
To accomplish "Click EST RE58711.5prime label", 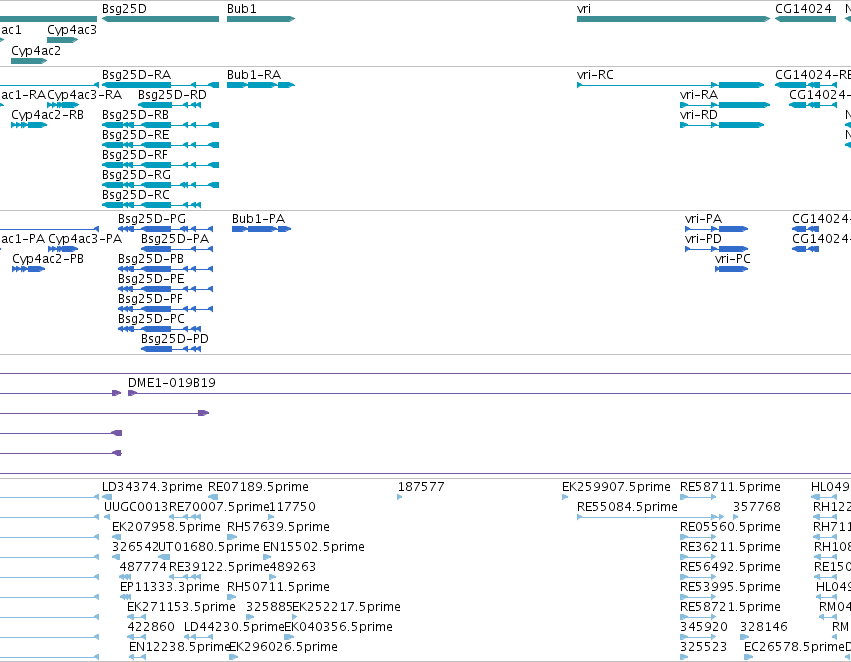I will click(x=731, y=487).
